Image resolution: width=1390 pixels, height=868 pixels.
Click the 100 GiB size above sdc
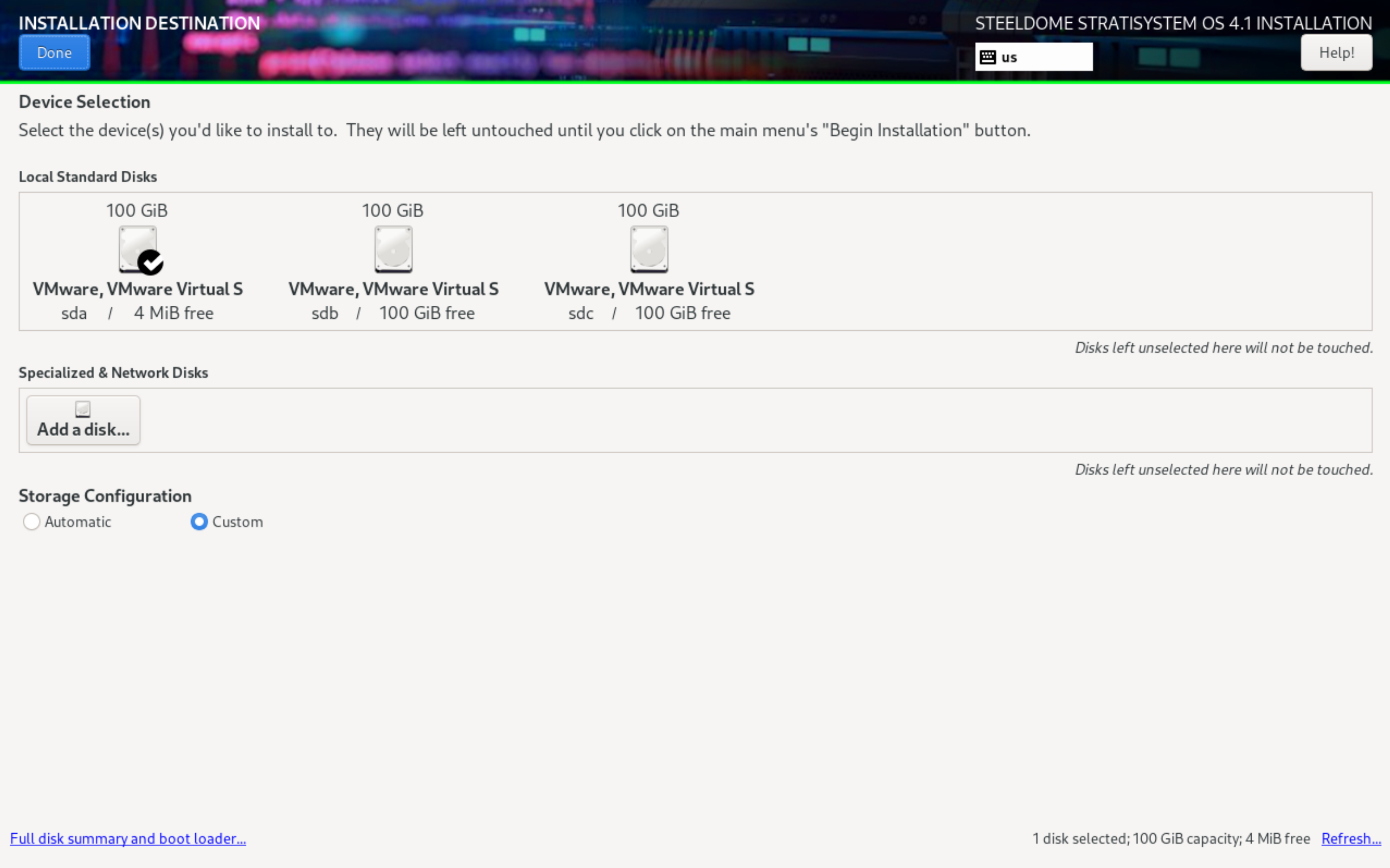(648, 210)
